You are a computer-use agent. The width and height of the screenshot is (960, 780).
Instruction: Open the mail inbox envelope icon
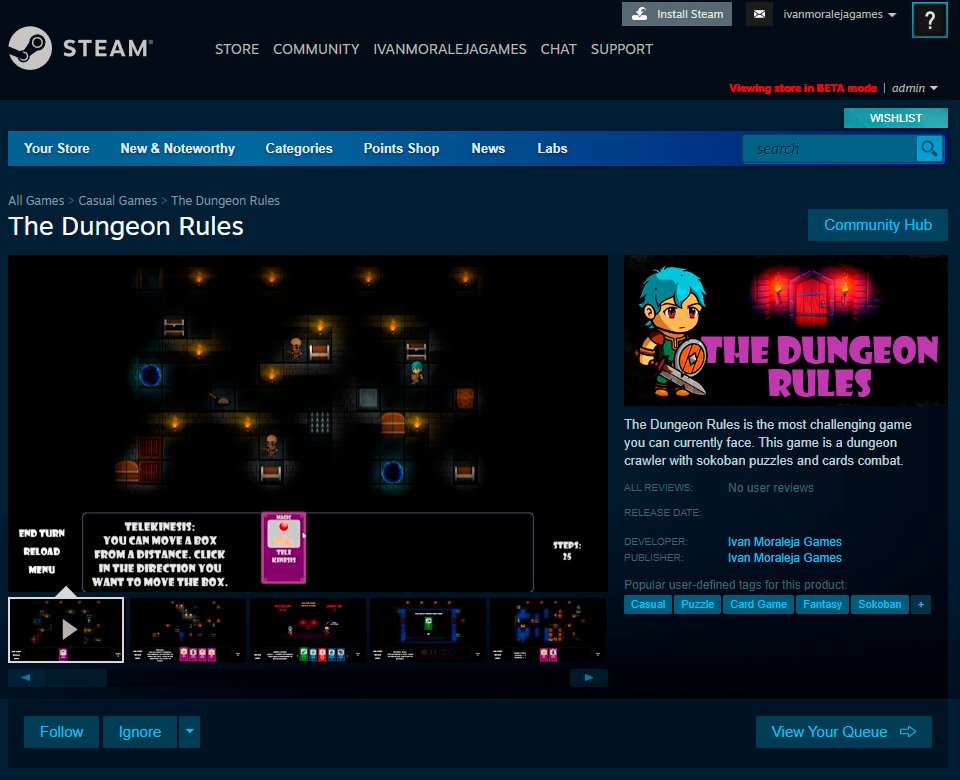click(759, 14)
